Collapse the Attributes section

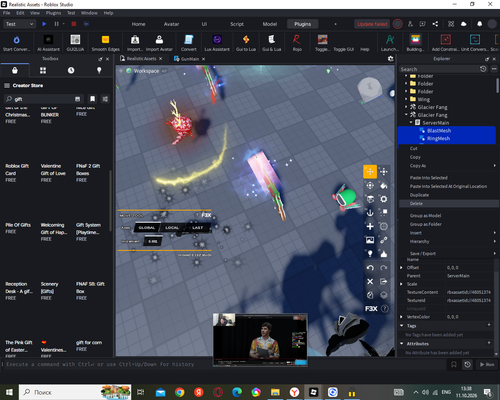pos(402,343)
